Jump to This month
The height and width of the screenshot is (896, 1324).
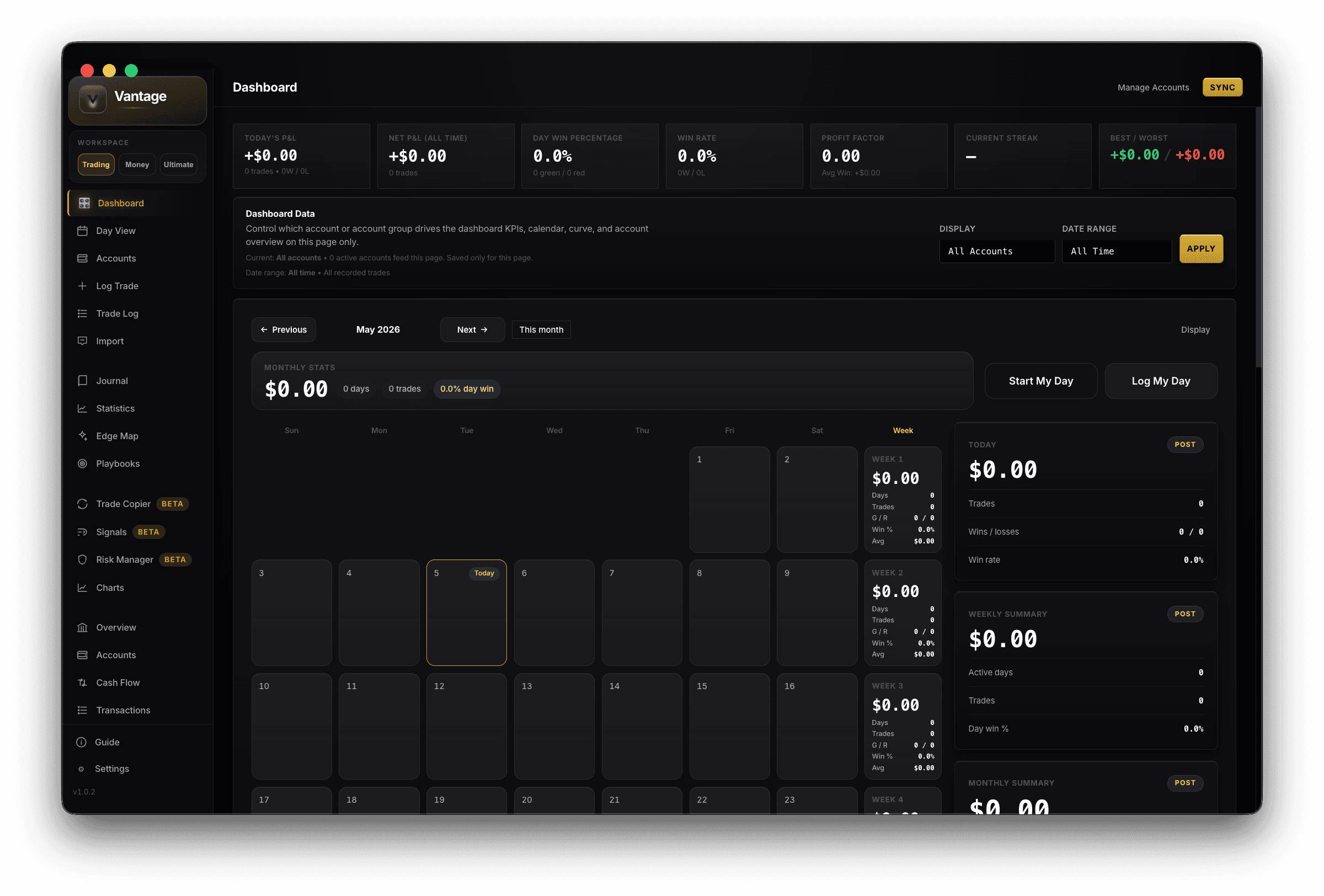[541, 330]
